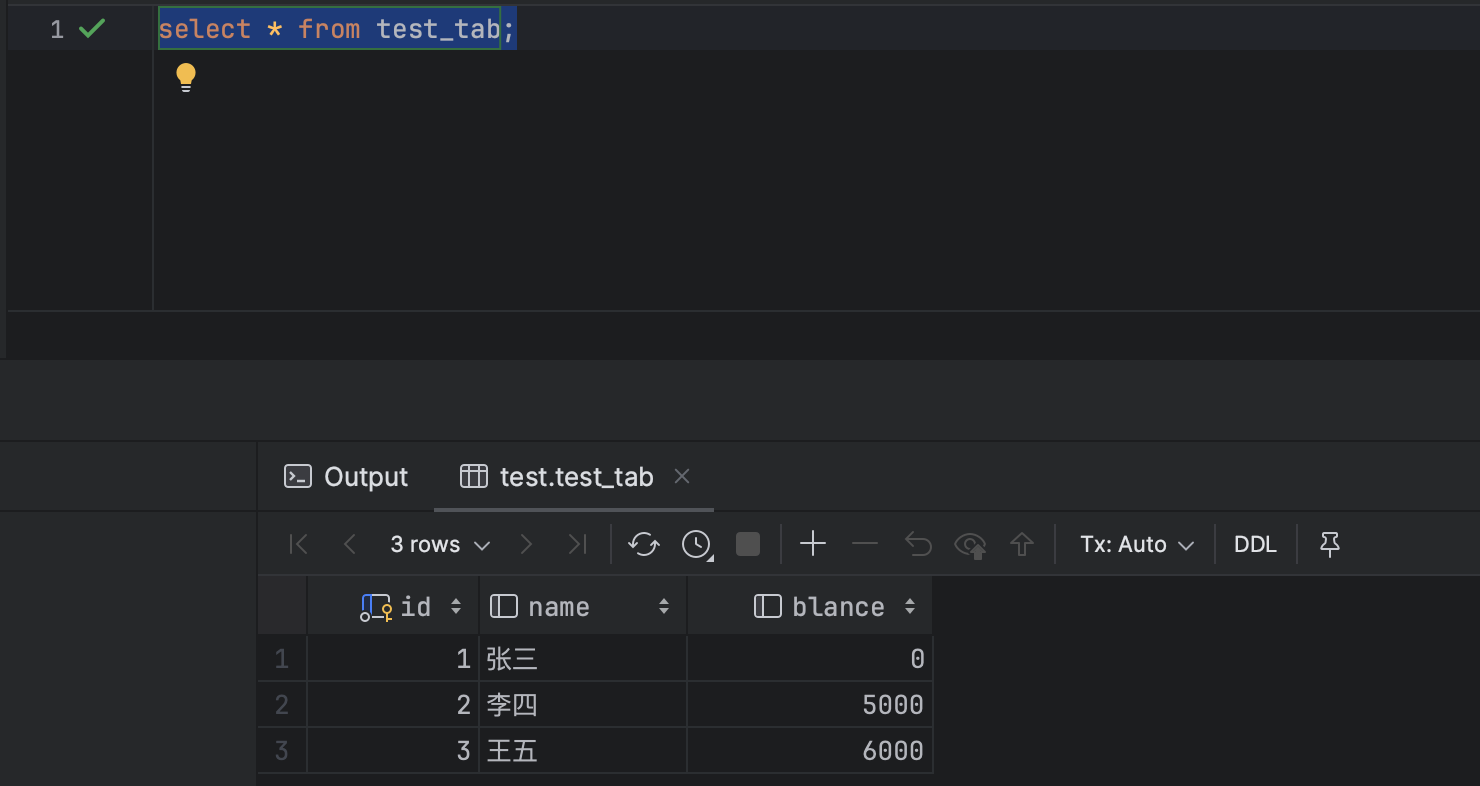Expand the Tx: Auto transaction dropdown

point(1137,544)
